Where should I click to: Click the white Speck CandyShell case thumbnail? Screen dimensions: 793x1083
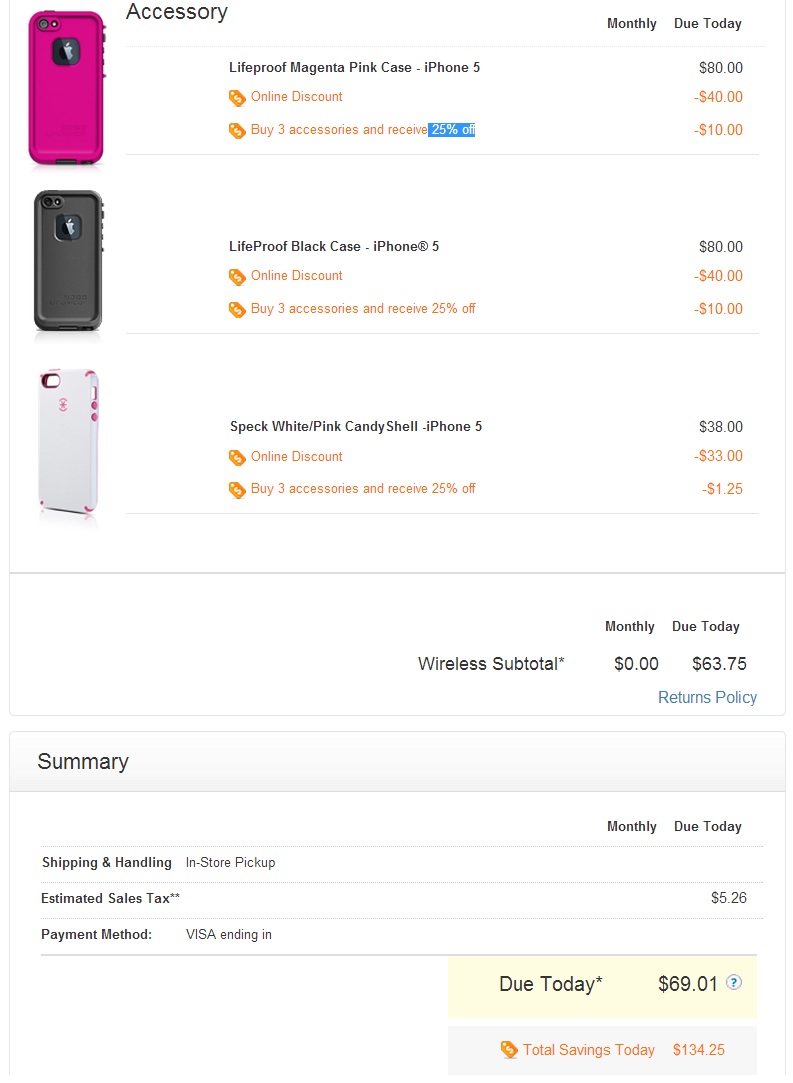coord(69,445)
